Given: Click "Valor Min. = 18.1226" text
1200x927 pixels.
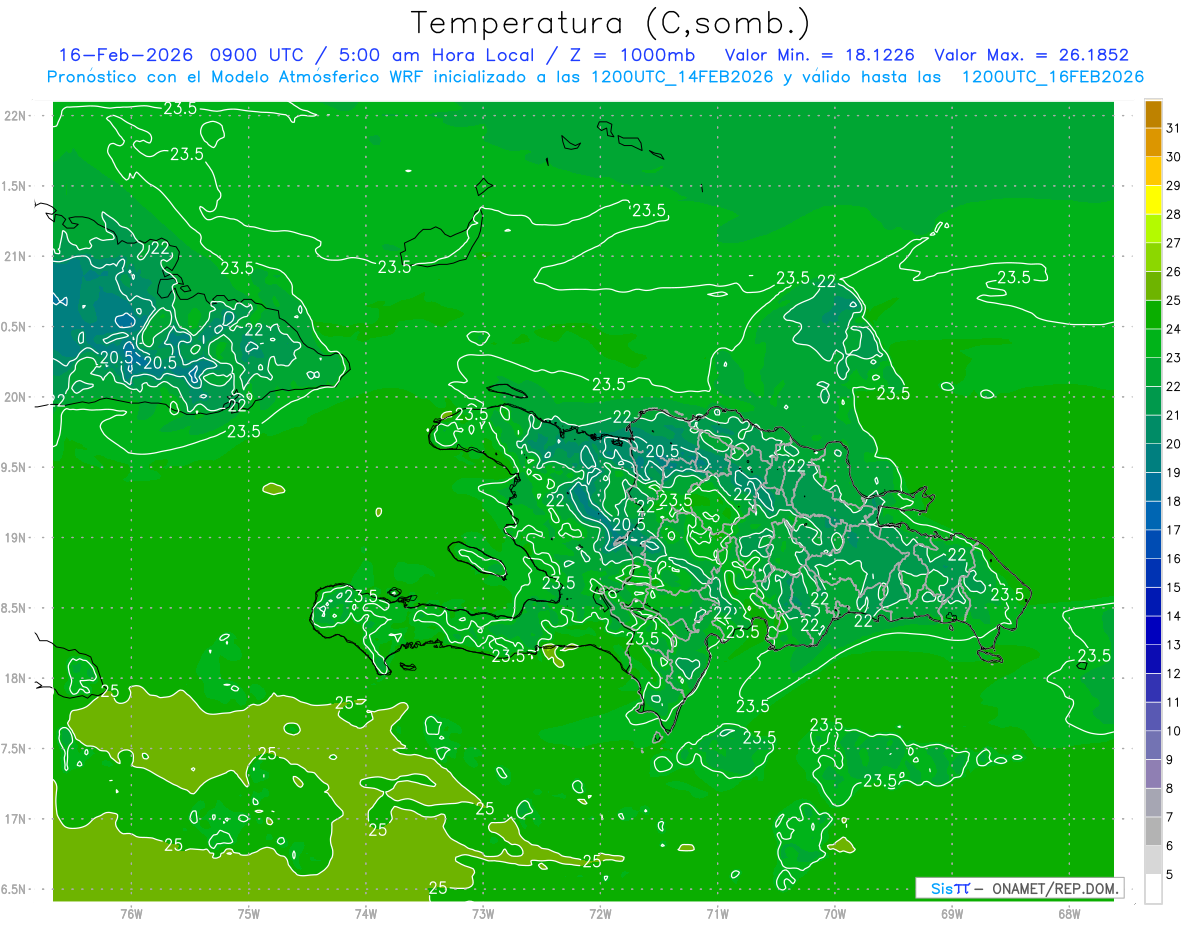Looking at the screenshot, I should (819, 55).
